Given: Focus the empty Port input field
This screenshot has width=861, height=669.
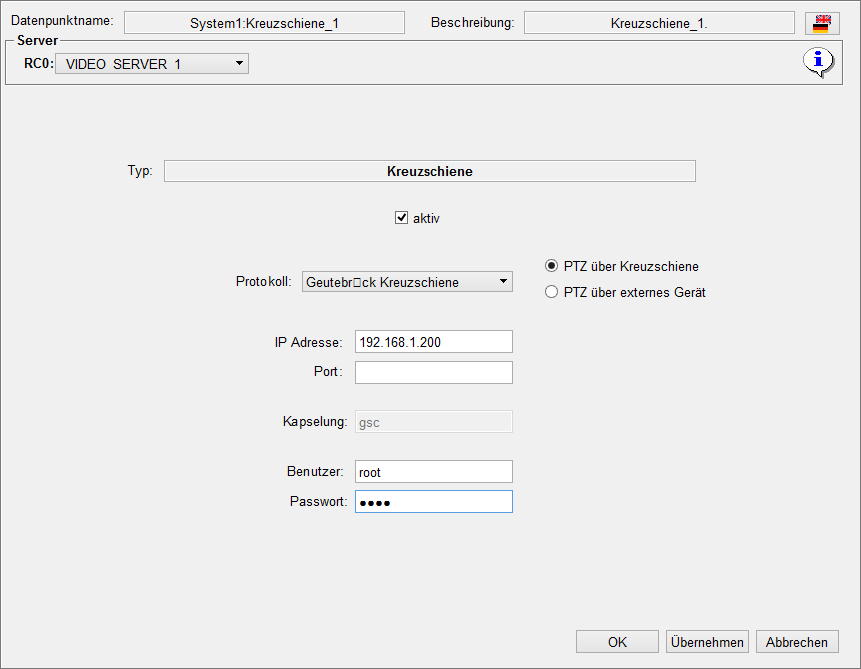Looking at the screenshot, I should coord(433,373).
